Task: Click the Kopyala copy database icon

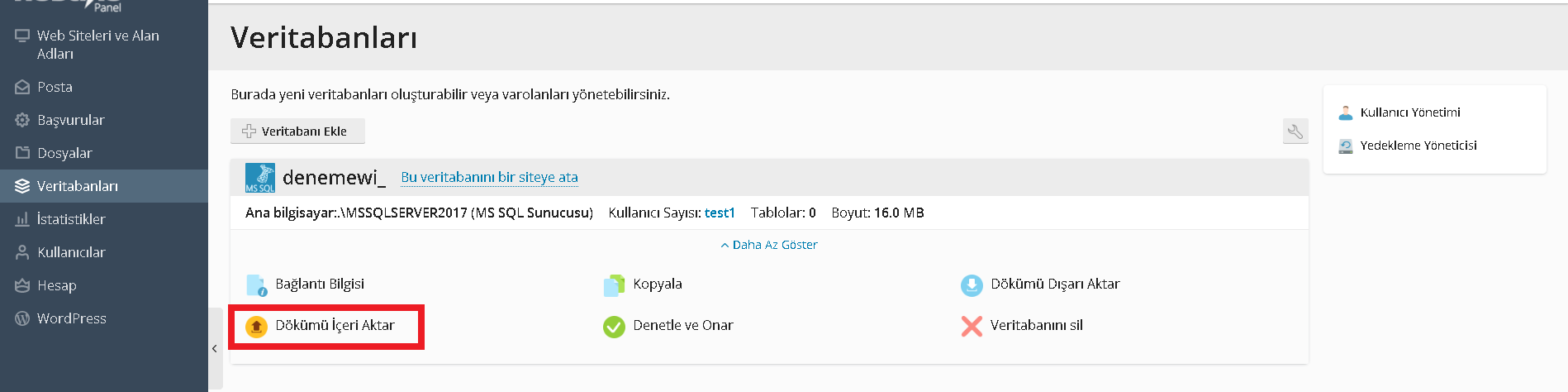Action: click(614, 285)
